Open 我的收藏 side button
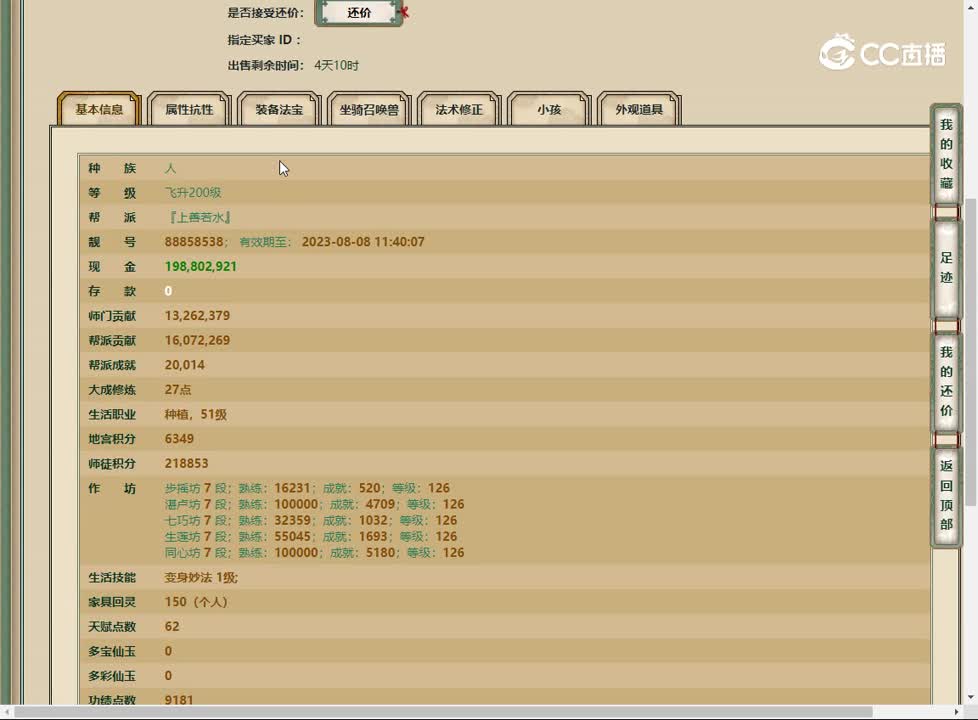 pos(946,153)
